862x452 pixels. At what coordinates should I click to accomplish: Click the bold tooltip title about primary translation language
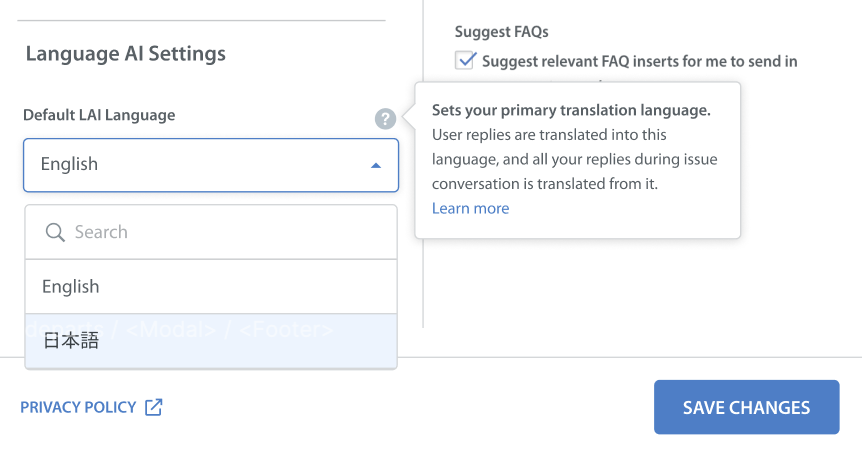coord(571,110)
